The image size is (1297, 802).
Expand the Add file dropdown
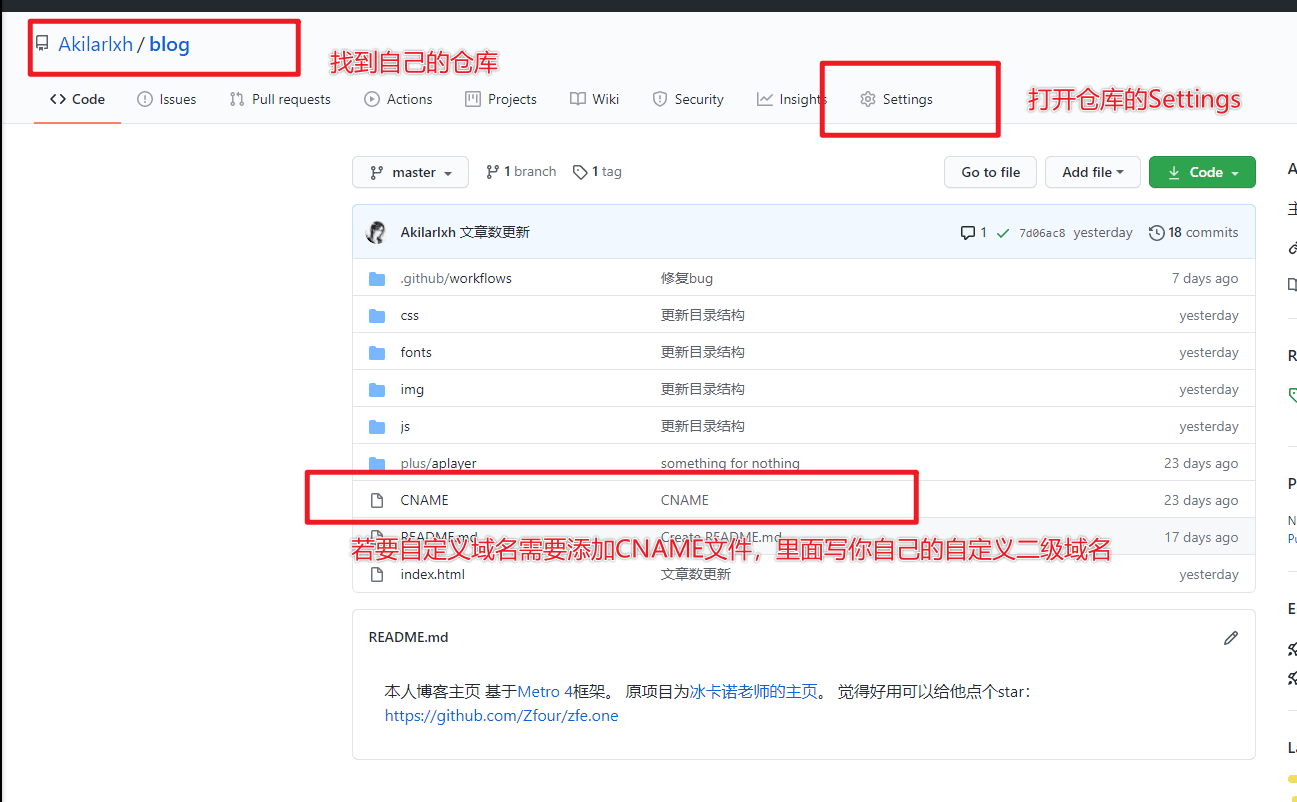[x=1092, y=172]
